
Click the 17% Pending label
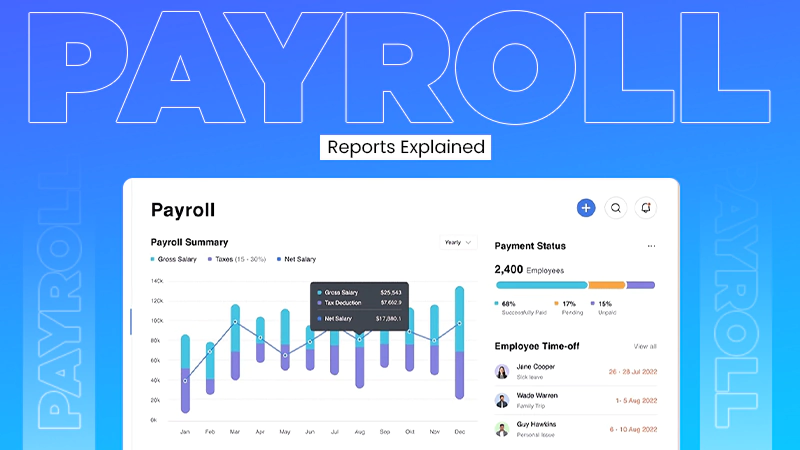(569, 308)
